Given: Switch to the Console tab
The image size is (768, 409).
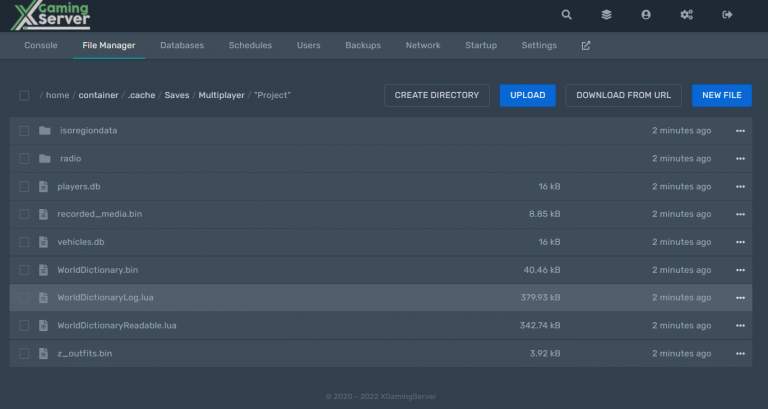Looking at the screenshot, I should coord(40,46).
